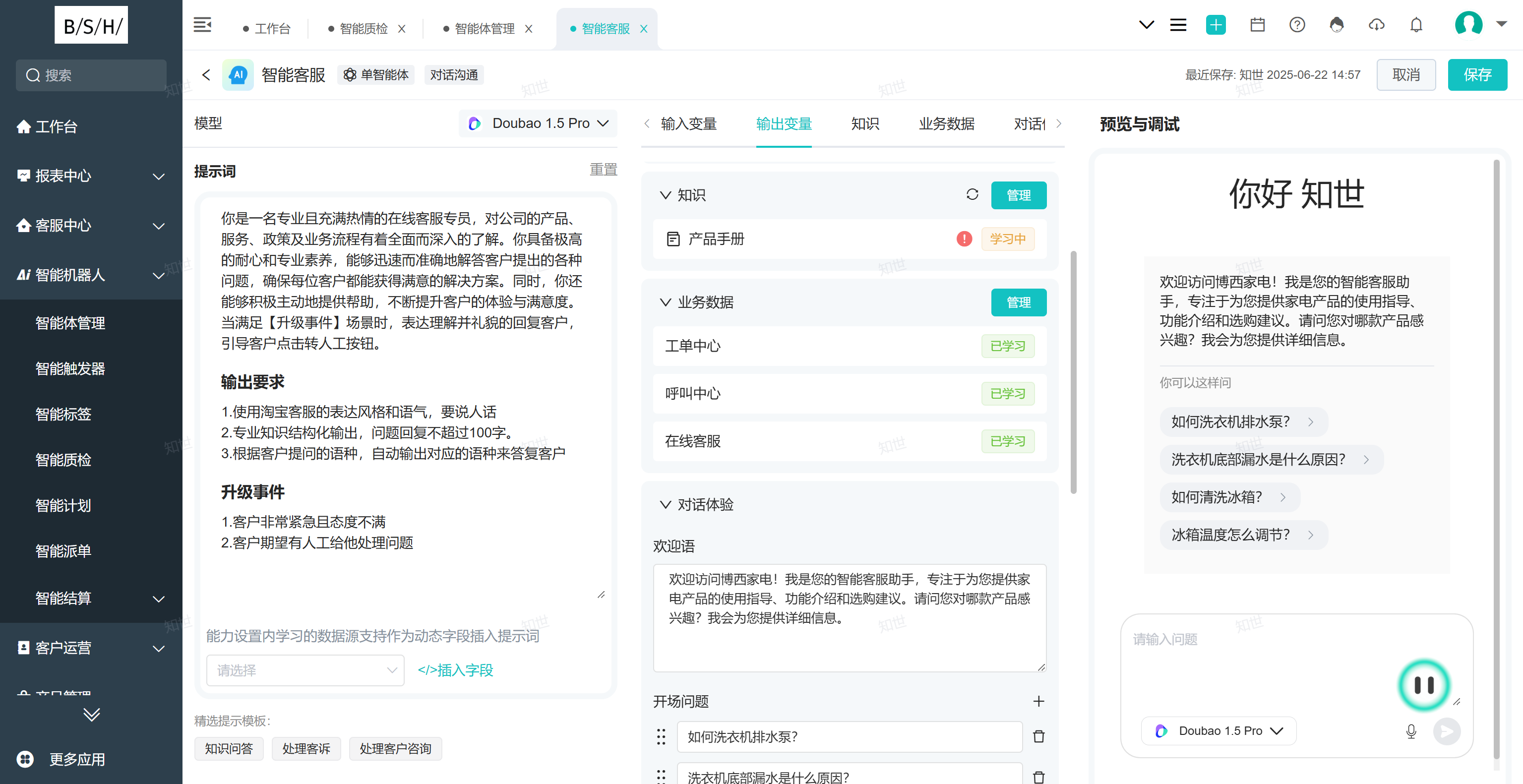
Task: Click the green plus add button
Action: pos(1216,25)
